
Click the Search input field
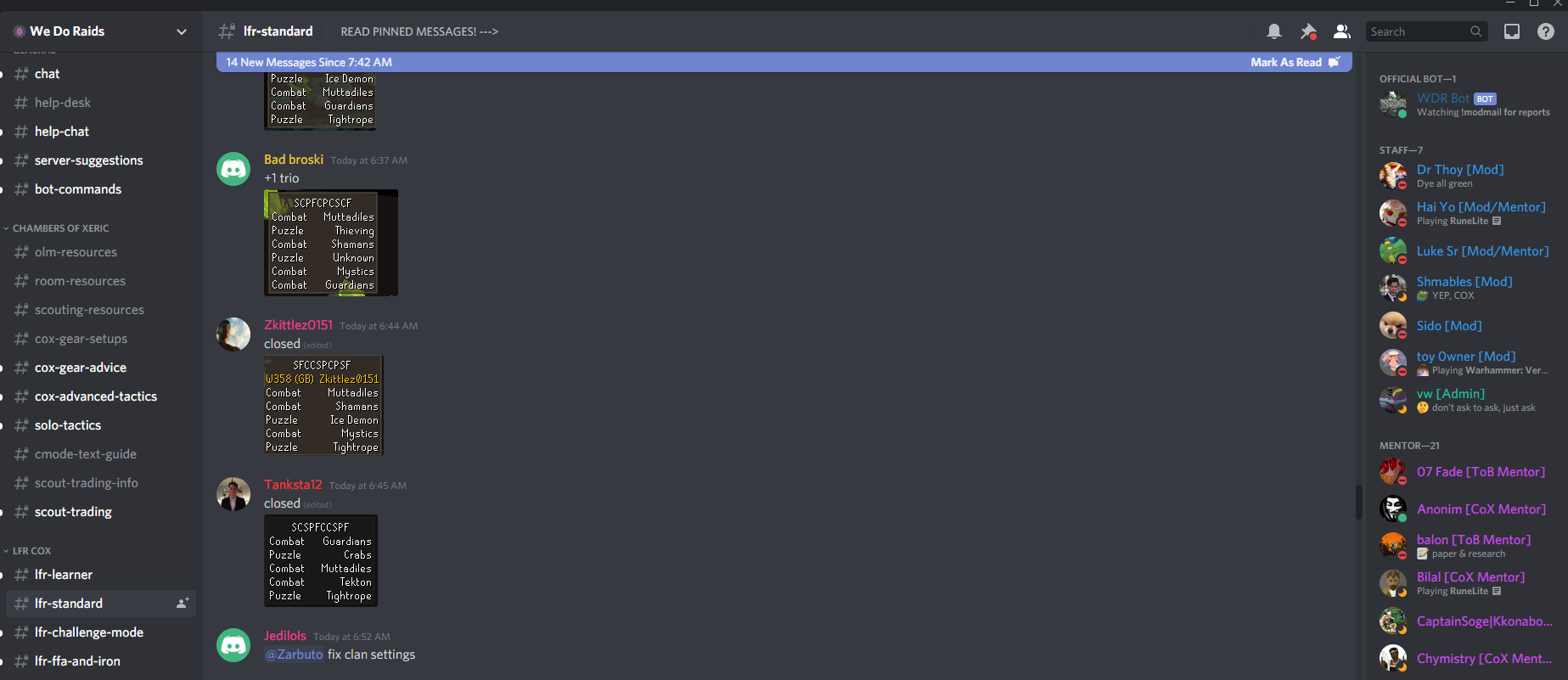coord(1418,31)
